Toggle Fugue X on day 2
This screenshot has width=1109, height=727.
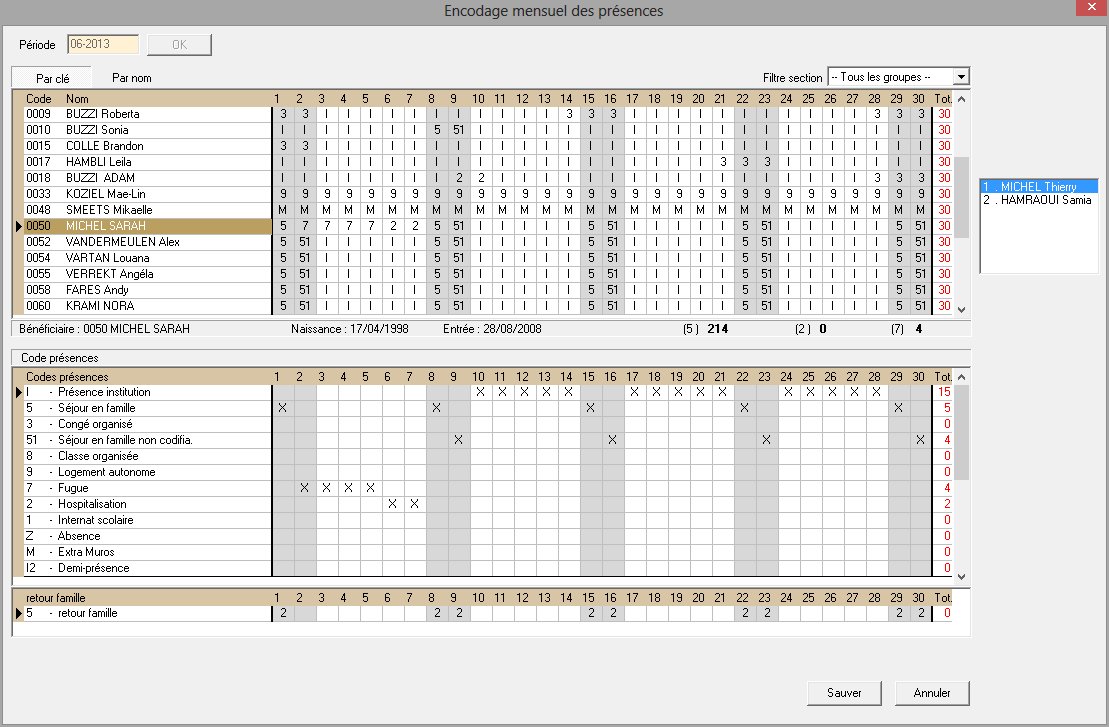click(x=305, y=488)
